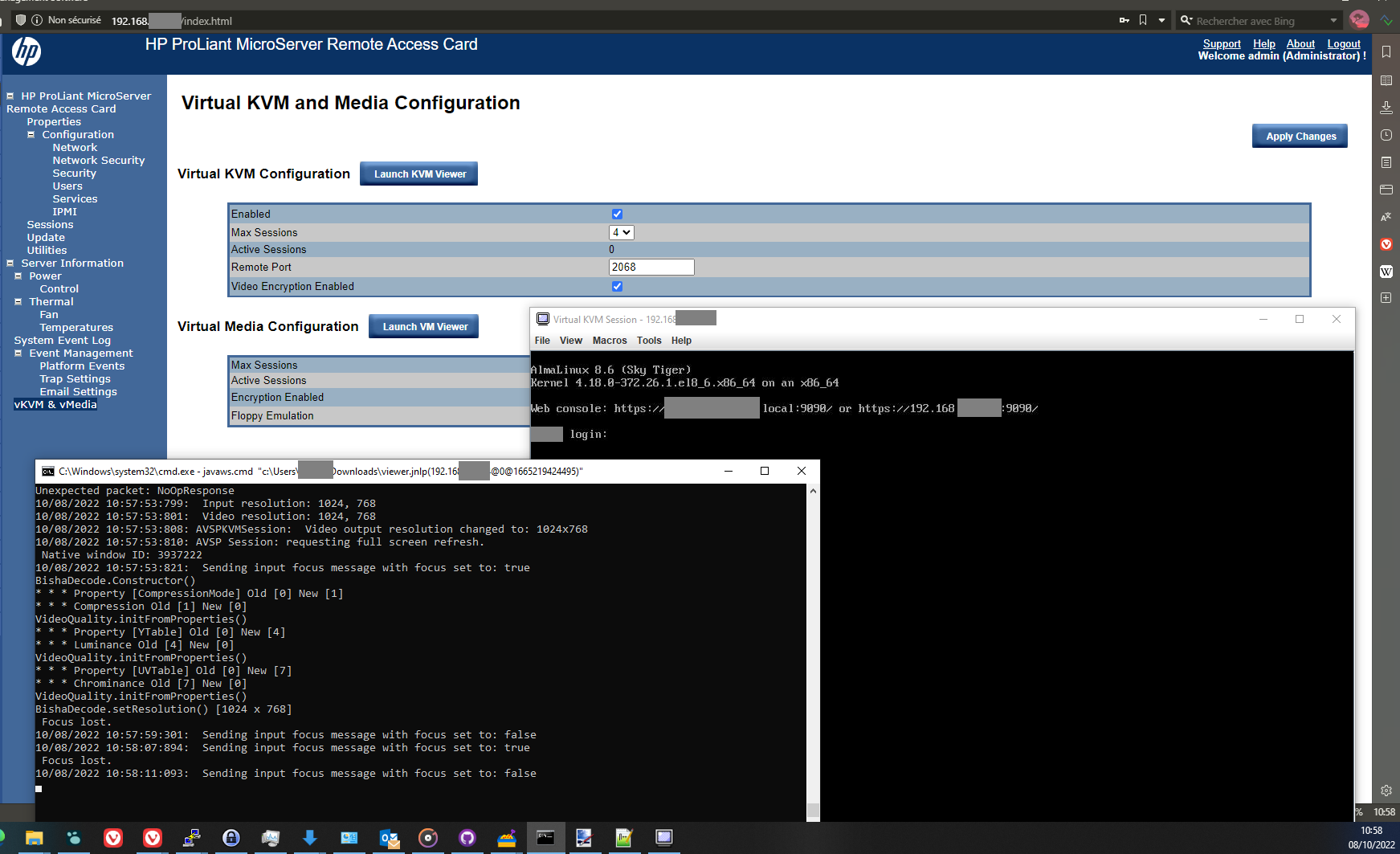Open File Explorer from taskbar
1400x854 pixels.
click(34, 838)
